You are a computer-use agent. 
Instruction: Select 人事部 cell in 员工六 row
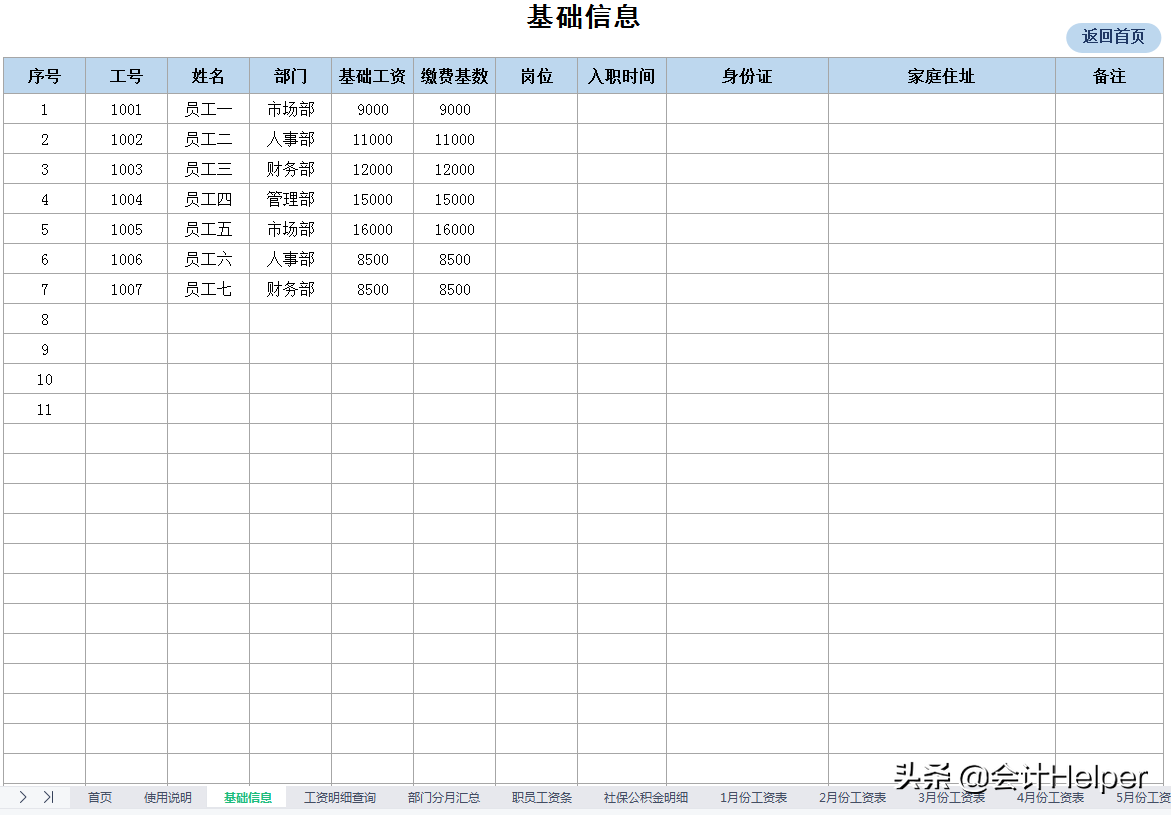291,258
